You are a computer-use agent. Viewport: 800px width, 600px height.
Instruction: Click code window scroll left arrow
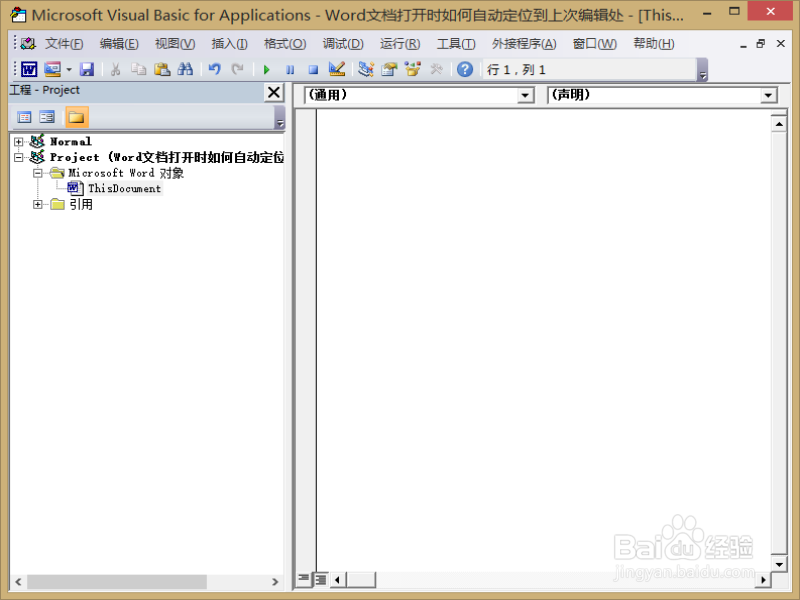337,580
